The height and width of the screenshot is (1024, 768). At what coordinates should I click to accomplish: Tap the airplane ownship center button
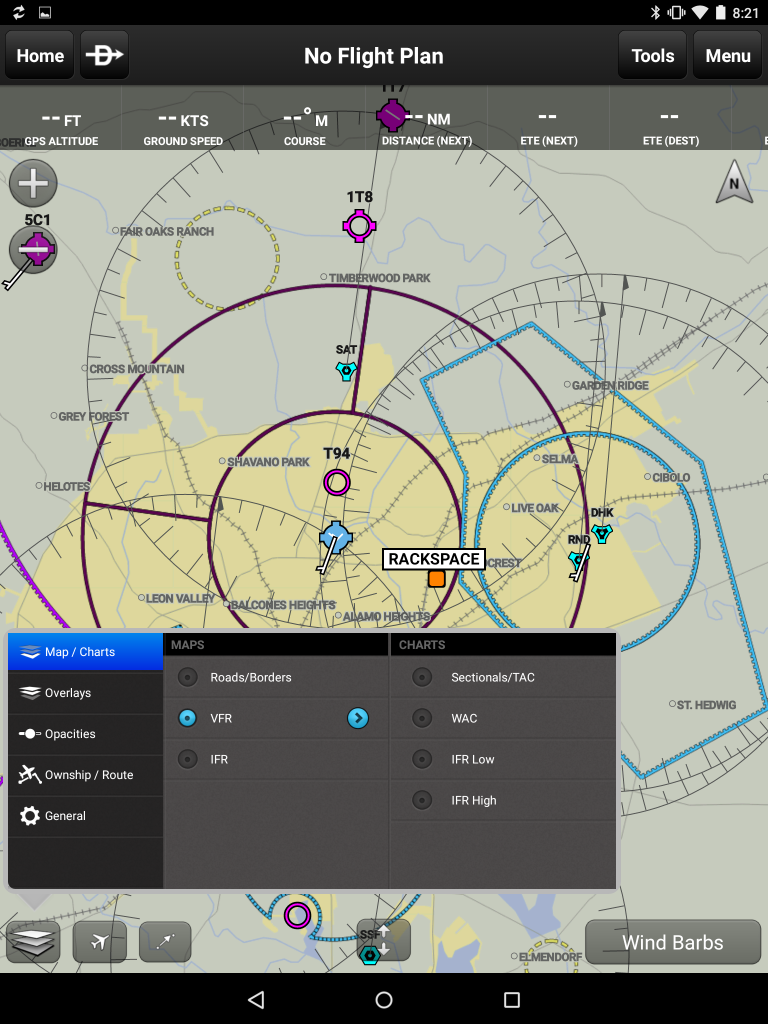point(99,941)
